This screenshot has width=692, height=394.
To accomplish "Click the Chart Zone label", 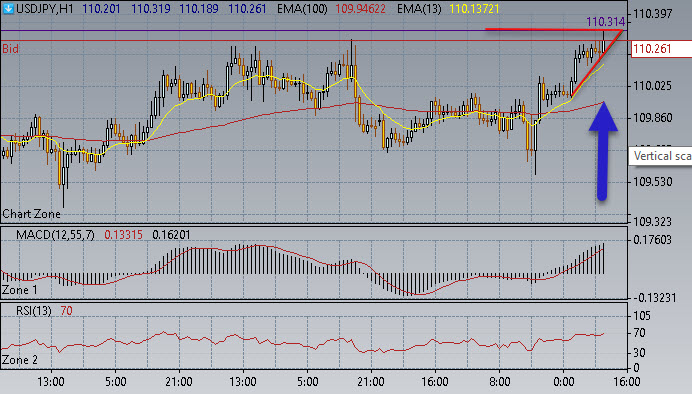I will click(x=31, y=214).
